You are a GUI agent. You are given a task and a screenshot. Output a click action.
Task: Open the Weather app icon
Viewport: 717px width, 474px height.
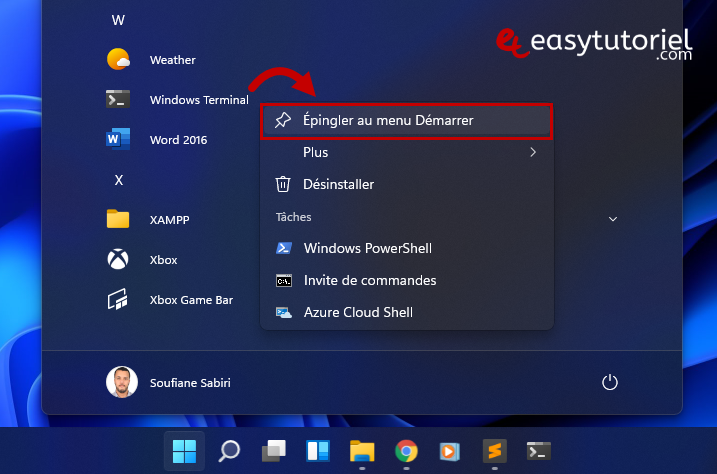pyautogui.click(x=118, y=59)
